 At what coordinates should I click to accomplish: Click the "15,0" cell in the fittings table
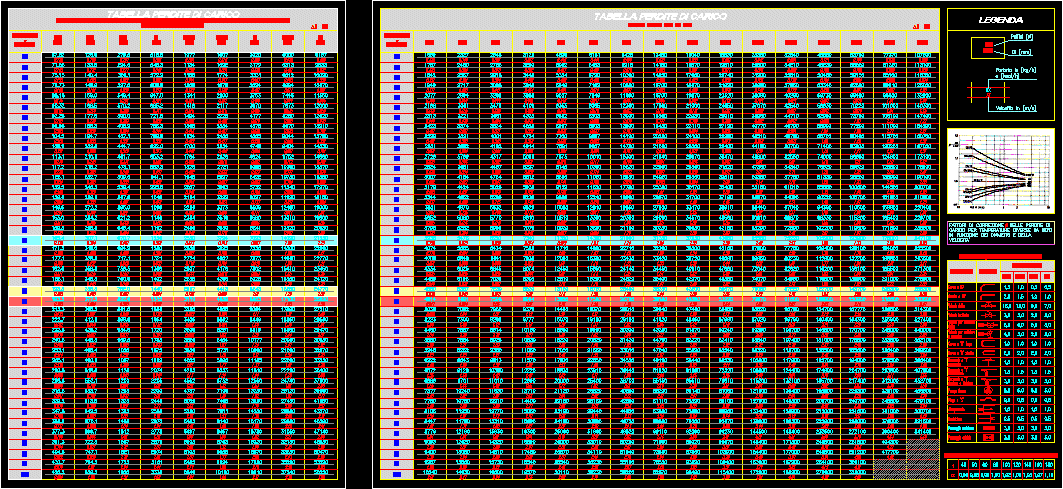click(1007, 304)
